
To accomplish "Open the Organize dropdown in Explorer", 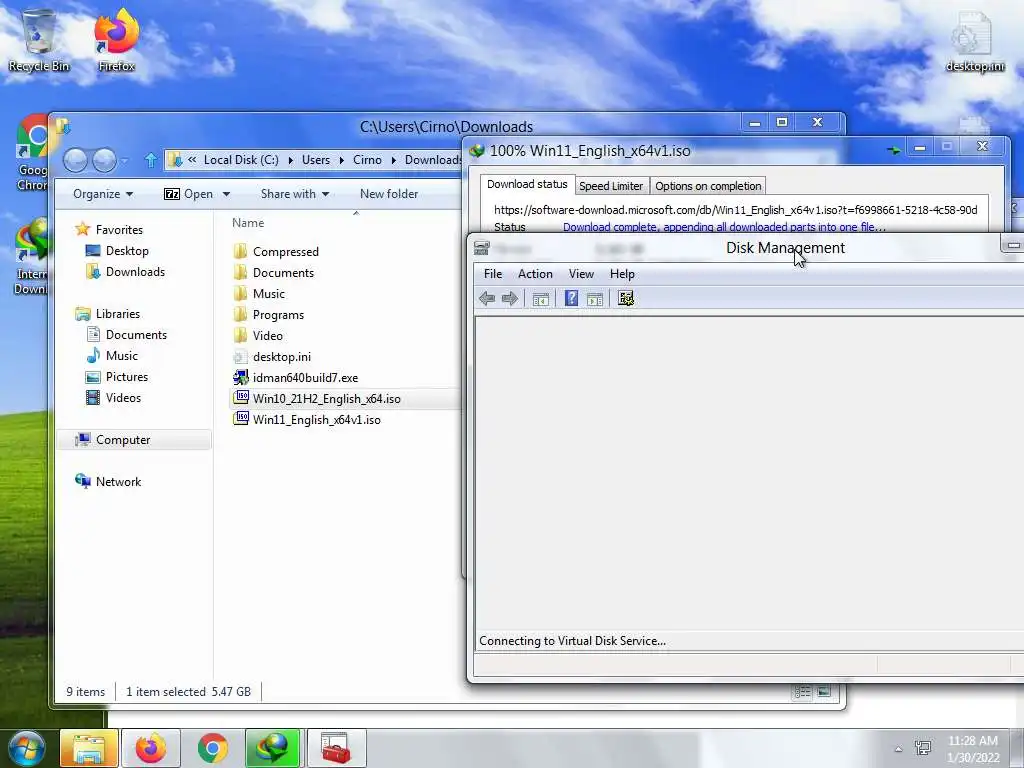I will (103, 194).
